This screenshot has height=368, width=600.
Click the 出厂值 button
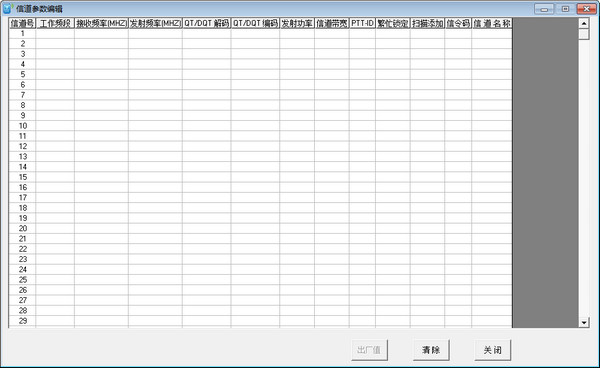click(369, 350)
